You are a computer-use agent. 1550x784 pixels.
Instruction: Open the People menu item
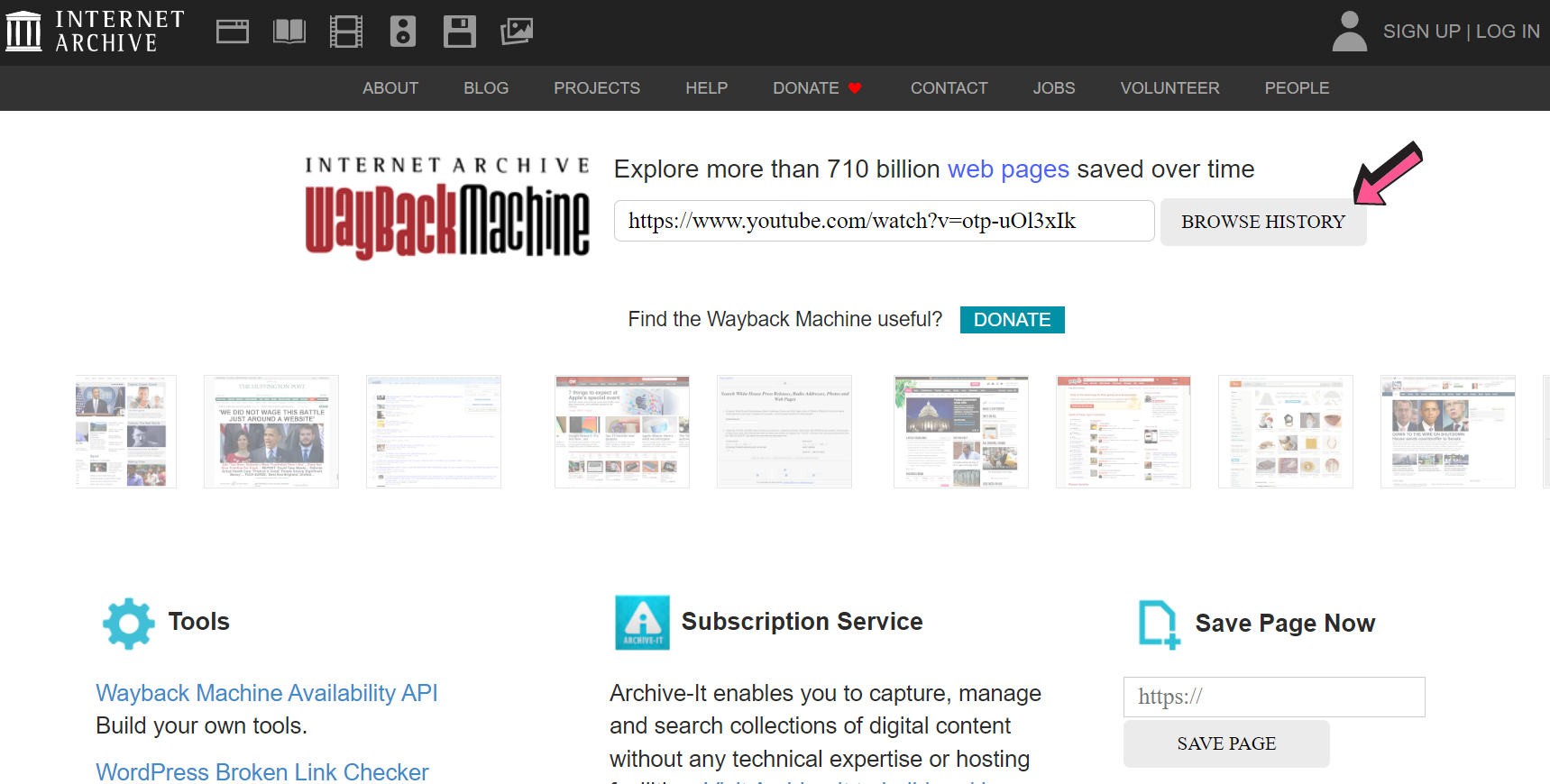[x=1297, y=88]
